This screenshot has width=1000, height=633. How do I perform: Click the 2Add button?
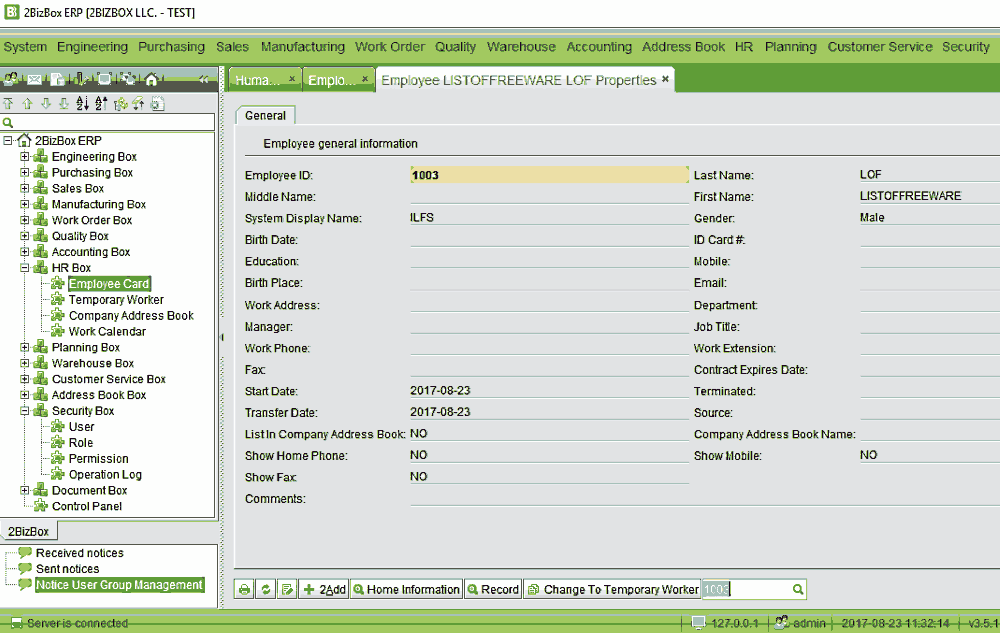pos(324,590)
